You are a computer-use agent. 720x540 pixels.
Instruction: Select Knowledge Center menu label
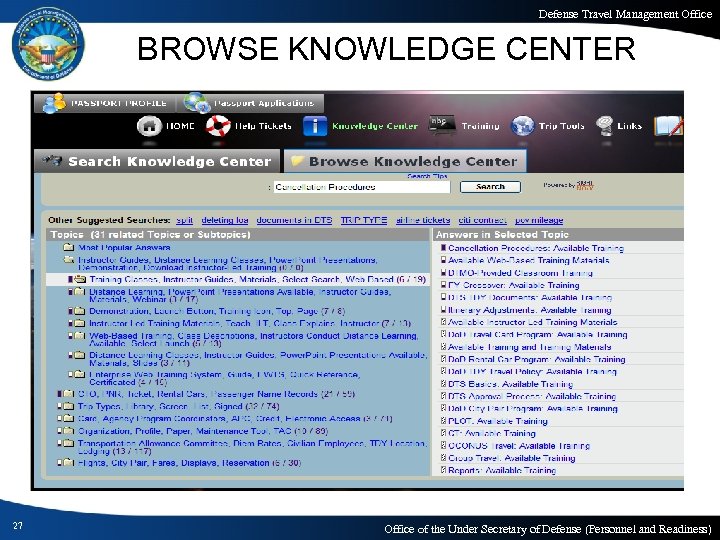coord(375,126)
